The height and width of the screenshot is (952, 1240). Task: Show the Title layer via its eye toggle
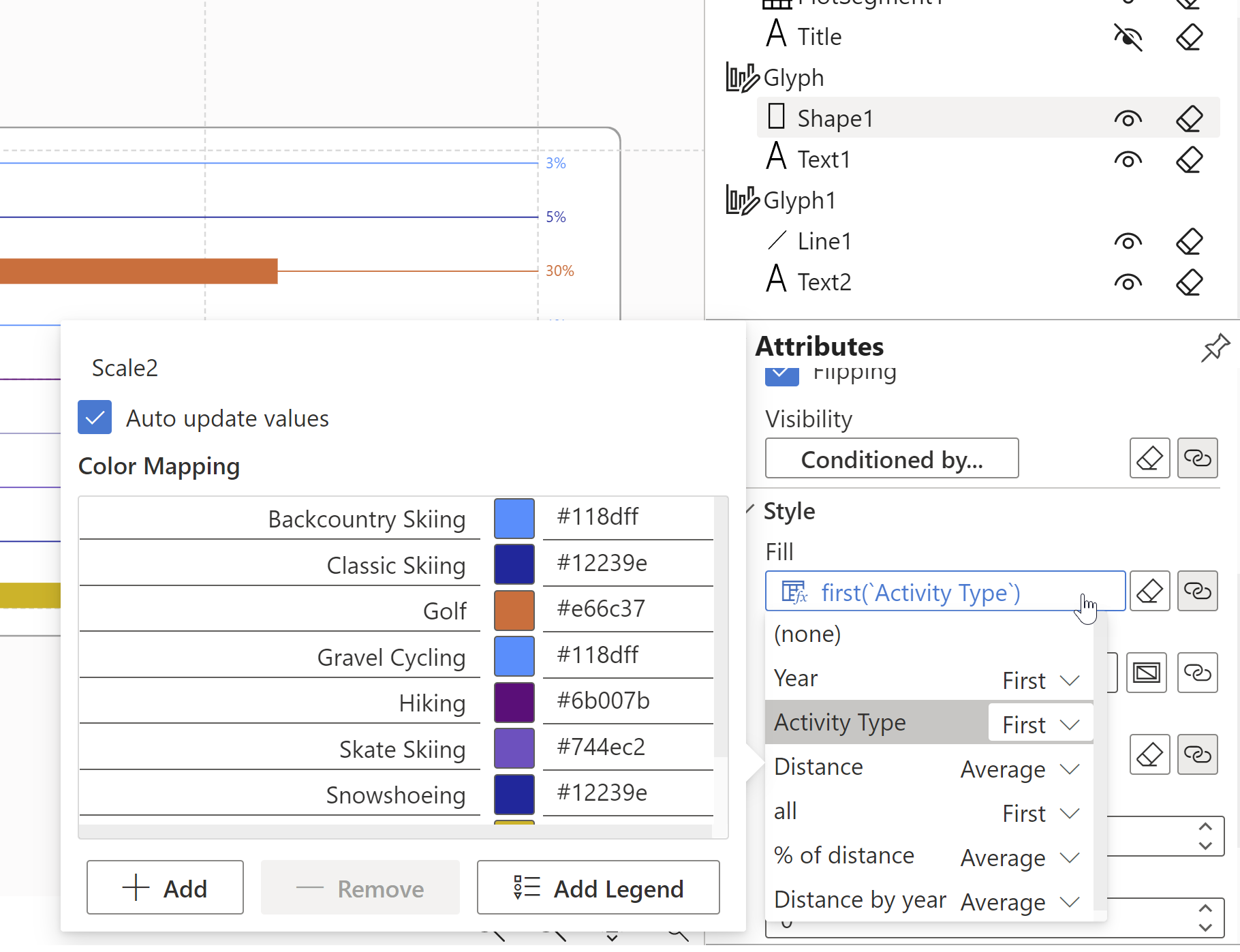[1128, 38]
